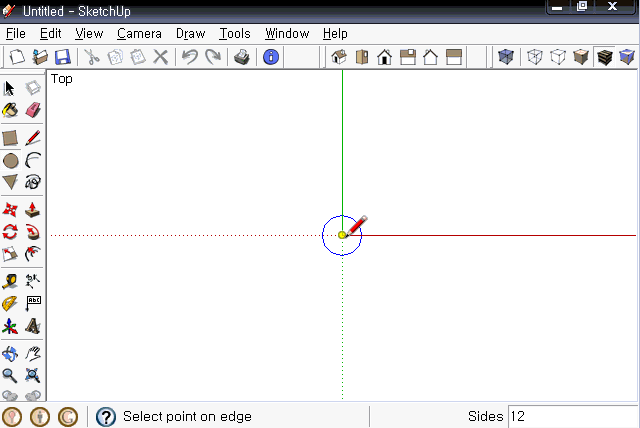640x428 pixels.
Task: Activate the Push/Pull tool
Action: tap(33, 210)
